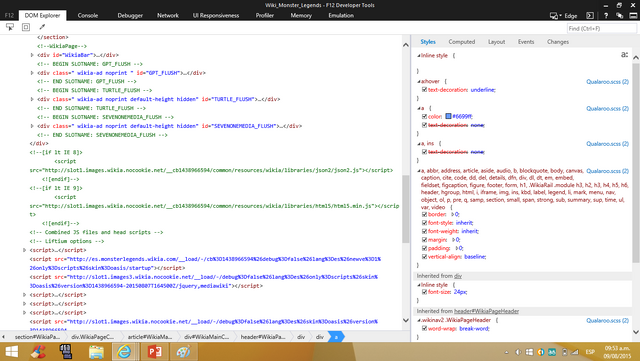This screenshot has width=640, height=361.
Task: Open Qualaroo.scss link beside .wikinav2 rule
Action: (x=607, y=321)
